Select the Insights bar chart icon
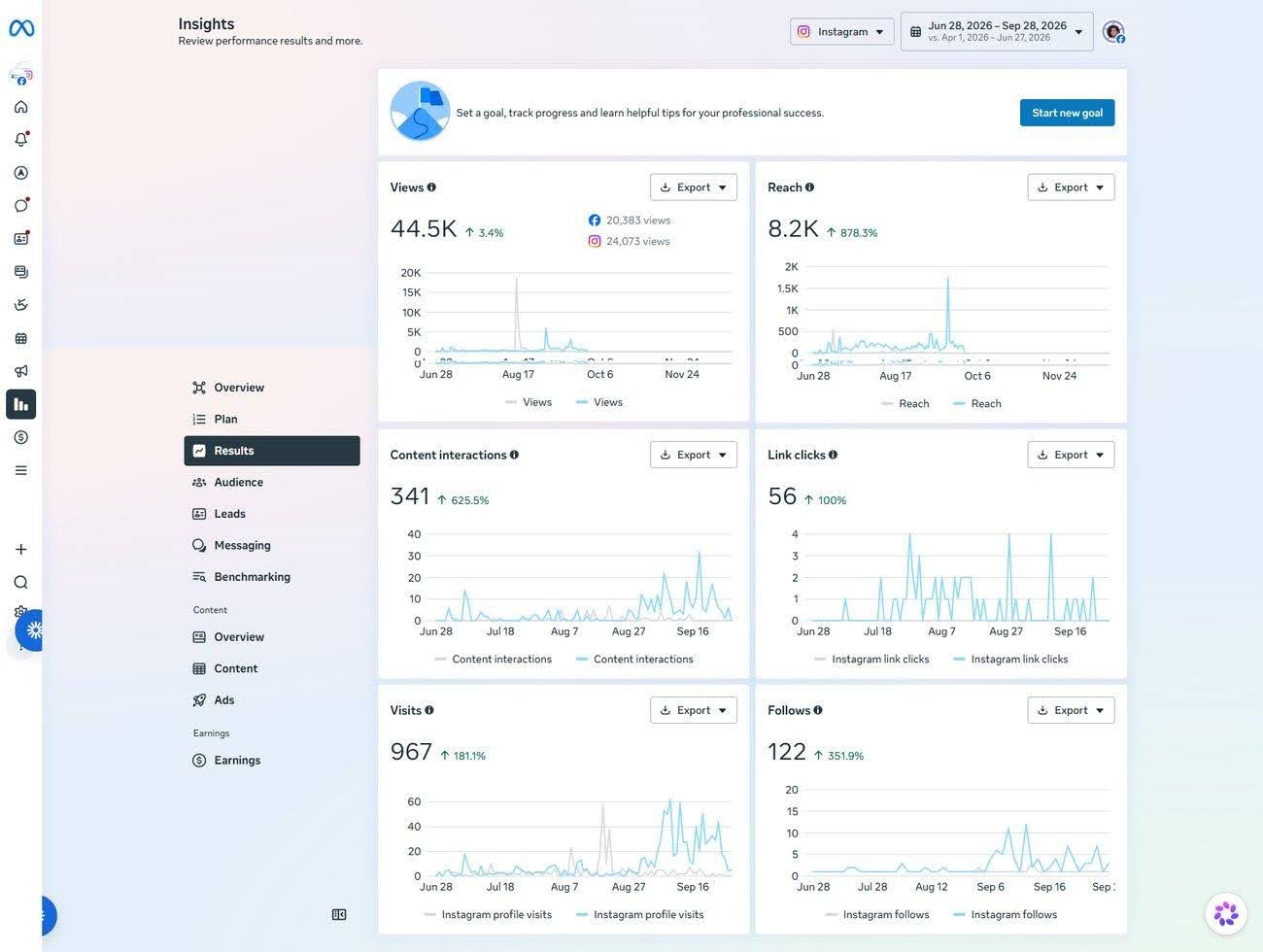Screen dimensions: 1263x952 pos(21,404)
